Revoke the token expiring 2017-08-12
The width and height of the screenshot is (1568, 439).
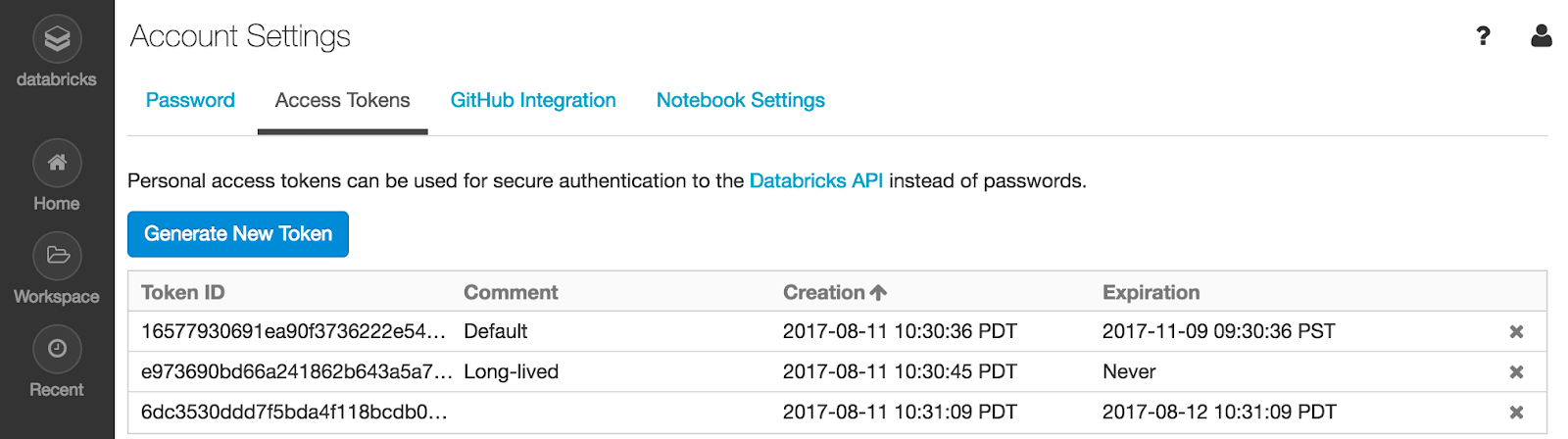tap(1516, 413)
